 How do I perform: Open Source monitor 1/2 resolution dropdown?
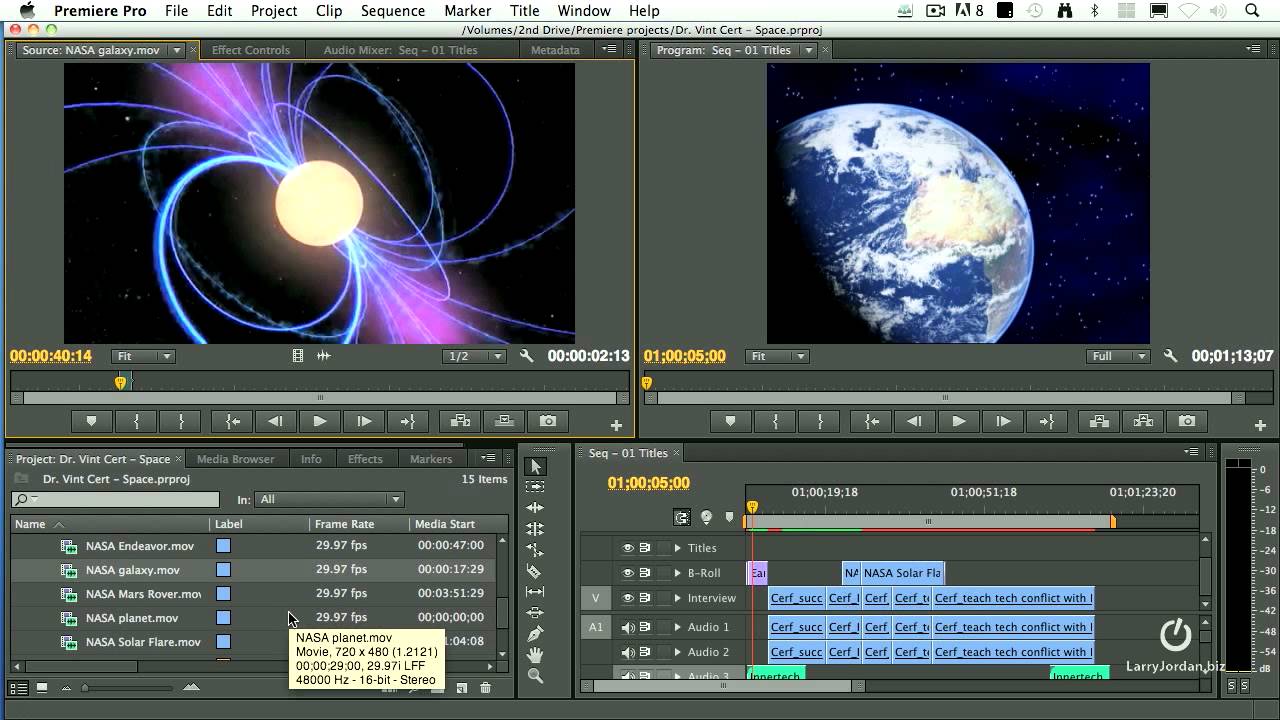[x=475, y=356]
